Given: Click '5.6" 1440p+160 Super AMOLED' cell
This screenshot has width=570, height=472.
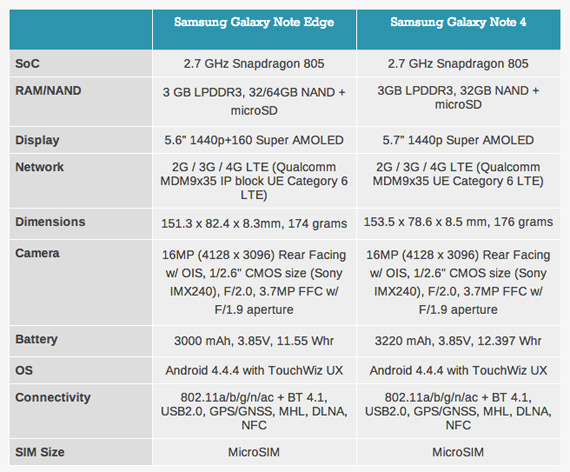Looking at the screenshot, I should (254, 140).
